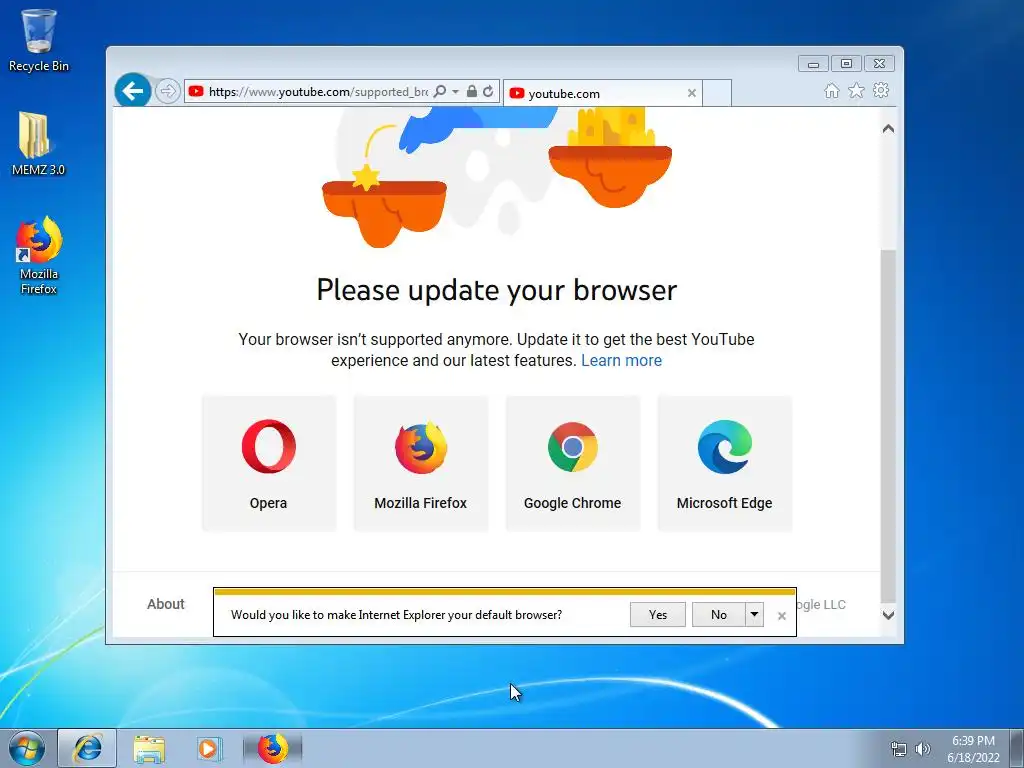Open the Windows Start menu
Image resolution: width=1024 pixels, height=768 pixels.
(27, 748)
